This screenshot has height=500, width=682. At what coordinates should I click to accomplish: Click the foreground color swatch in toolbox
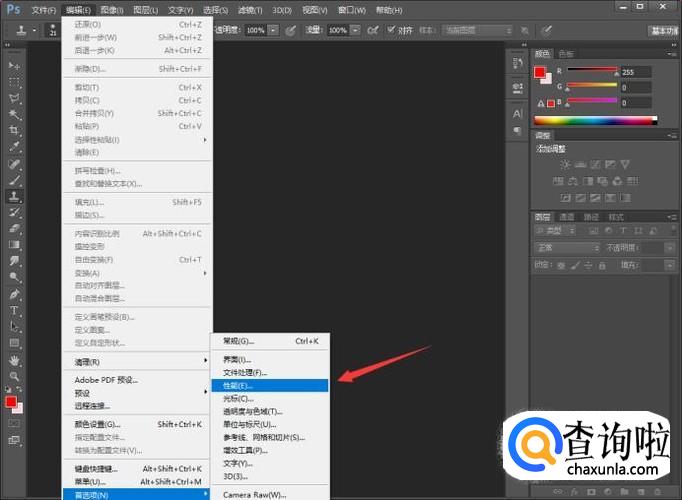(11, 403)
